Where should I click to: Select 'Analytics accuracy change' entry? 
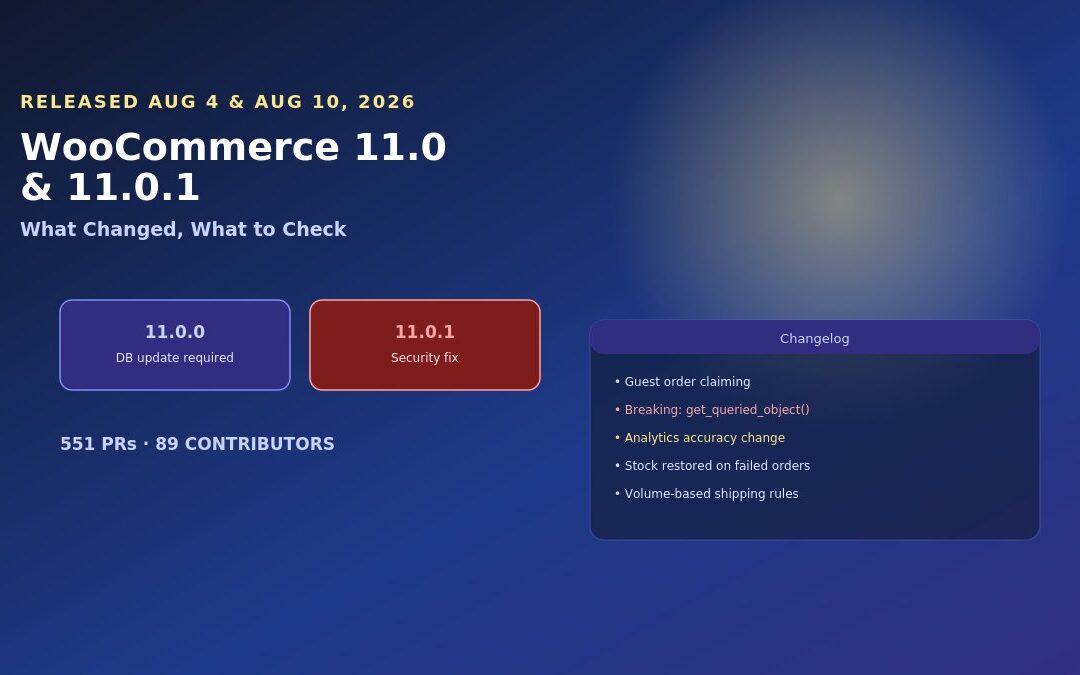(700, 438)
